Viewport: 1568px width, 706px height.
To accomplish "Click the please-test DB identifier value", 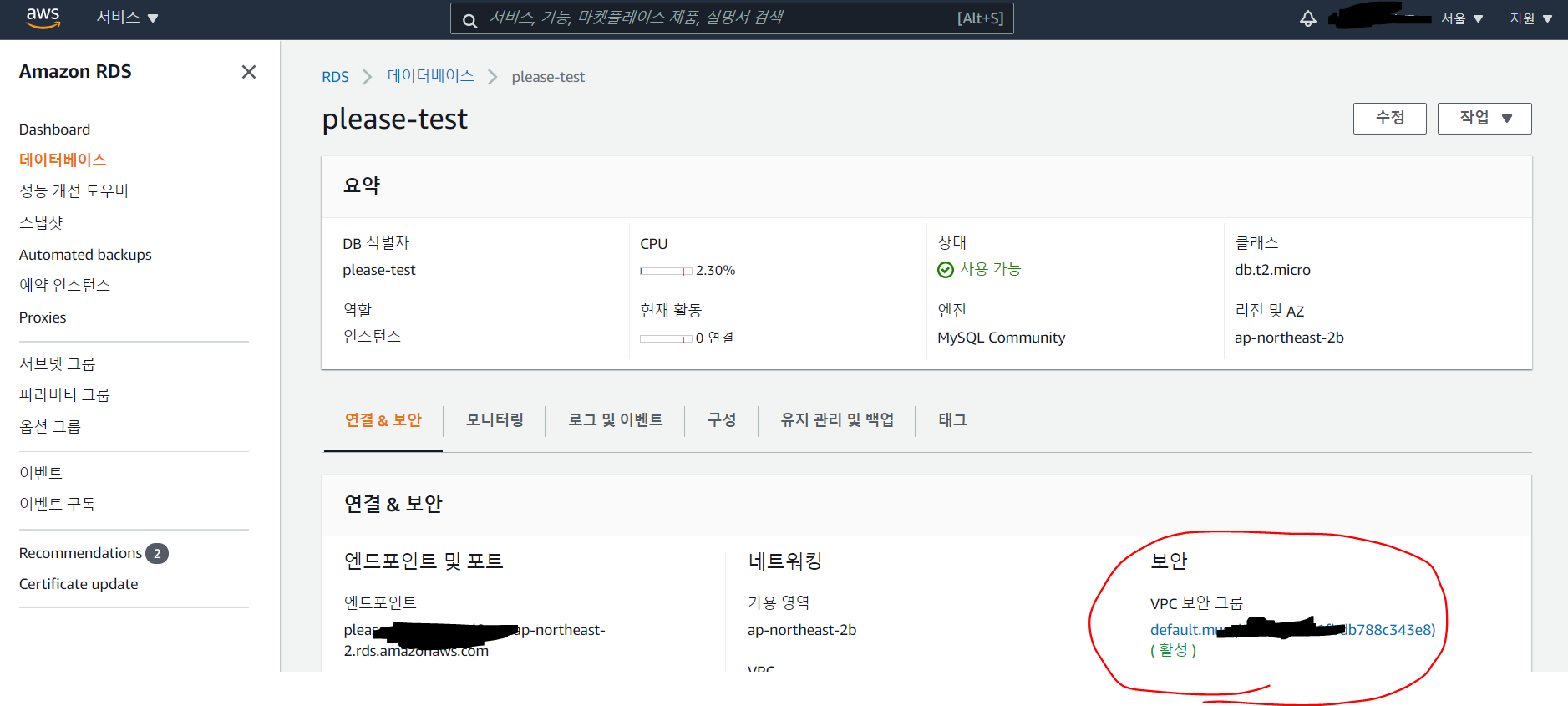I will [x=379, y=270].
